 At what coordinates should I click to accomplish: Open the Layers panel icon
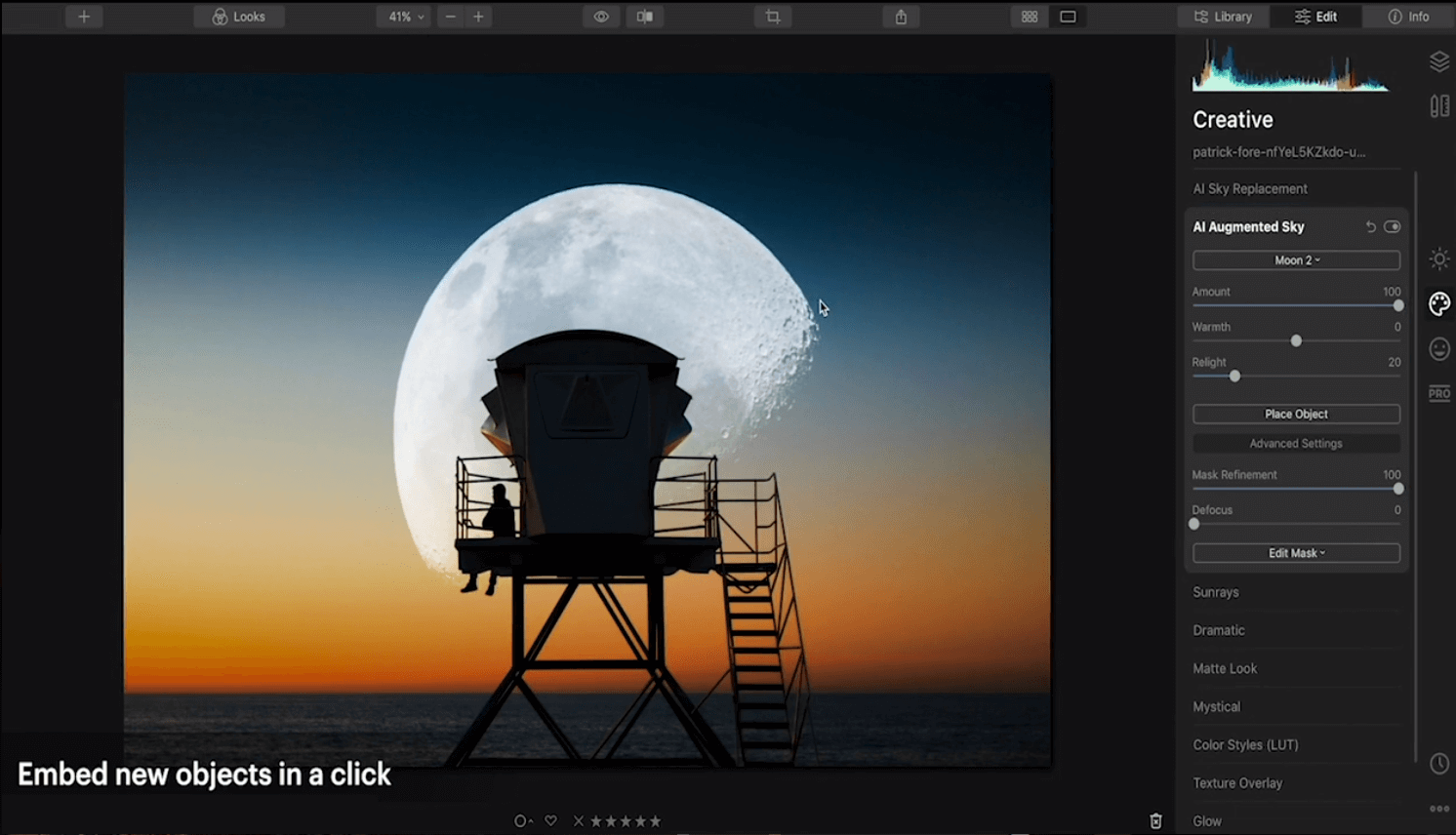pos(1439,62)
